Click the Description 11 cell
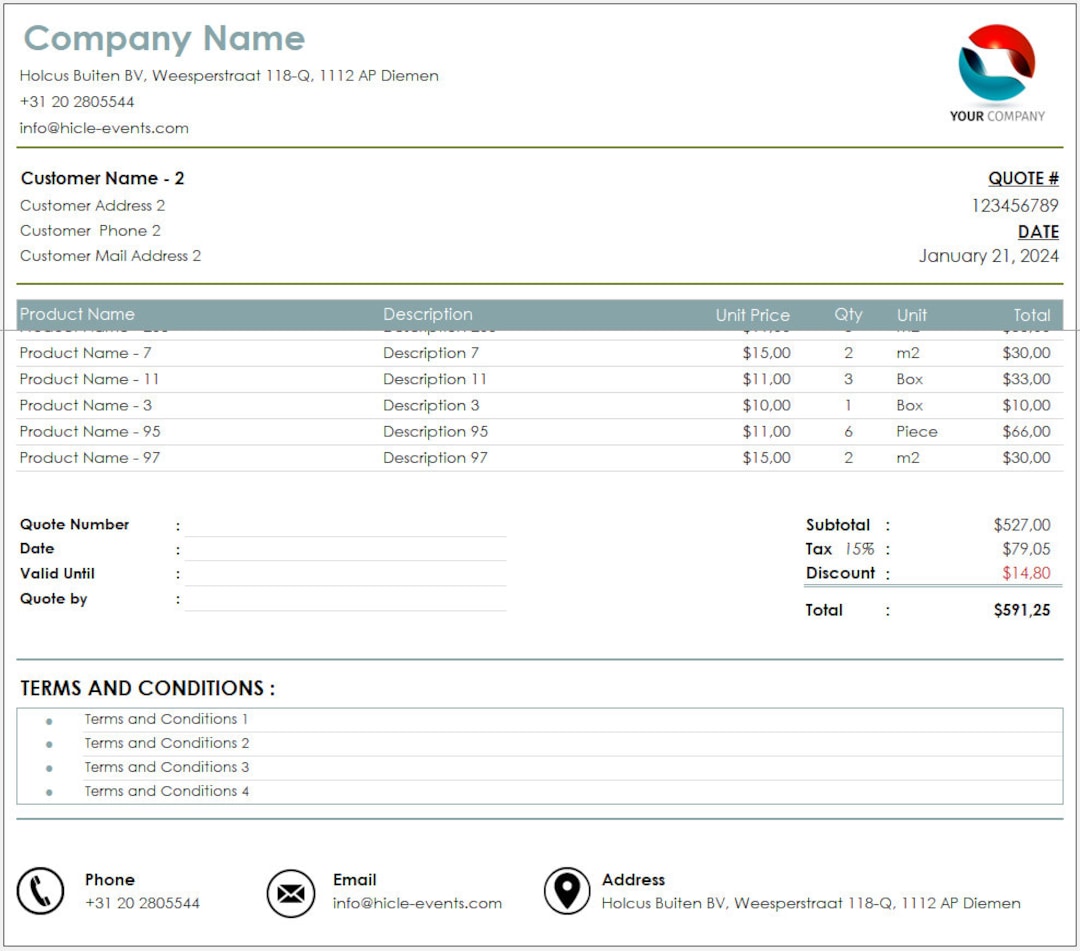 pyautogui.click(x=435, y=379)
